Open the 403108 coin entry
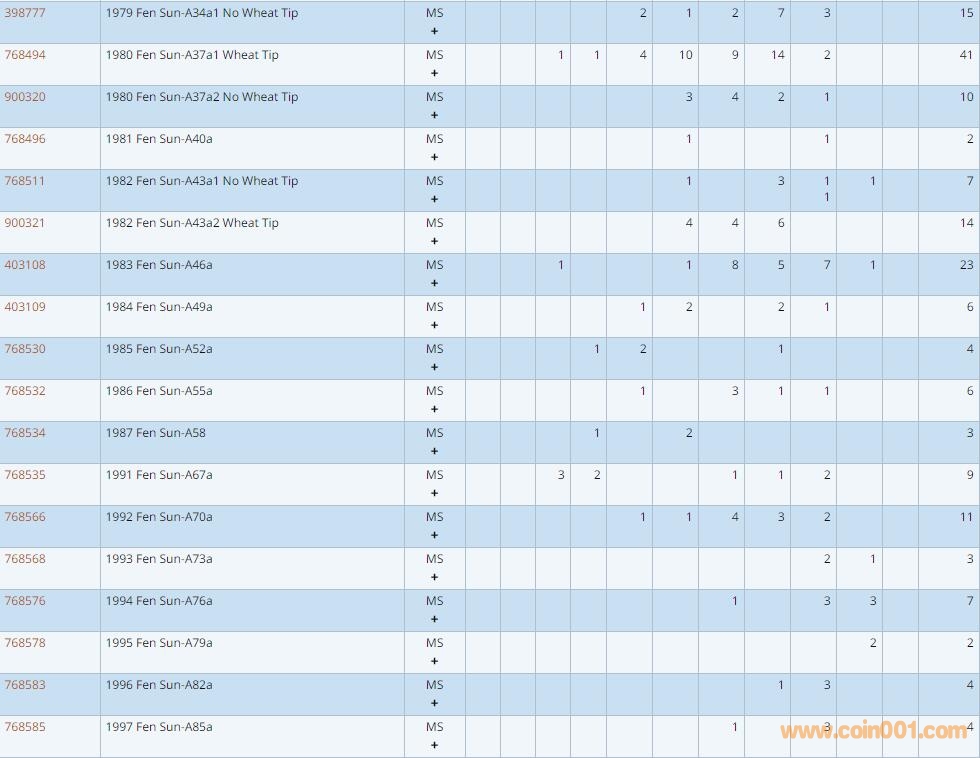 (x=25, y=265)
